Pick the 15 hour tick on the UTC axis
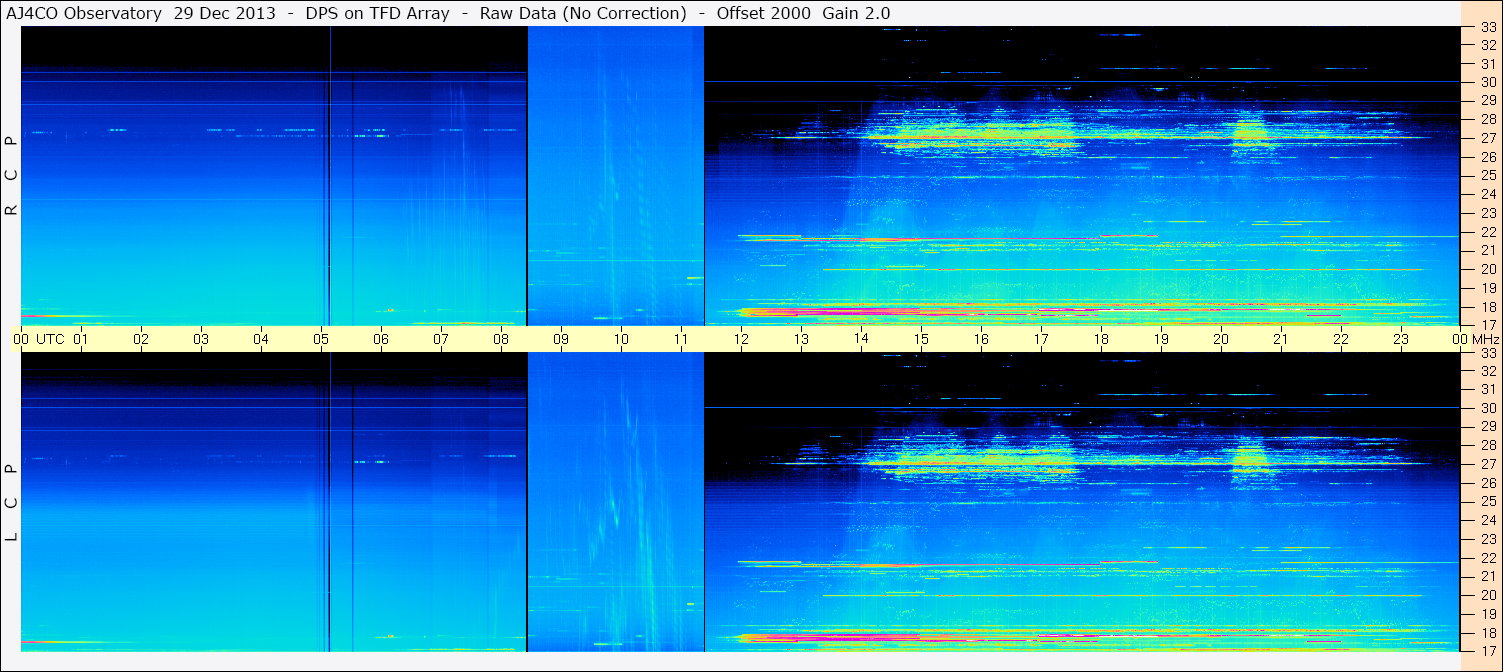This screenshot has height=672, width=1503. tap(921, 339)
